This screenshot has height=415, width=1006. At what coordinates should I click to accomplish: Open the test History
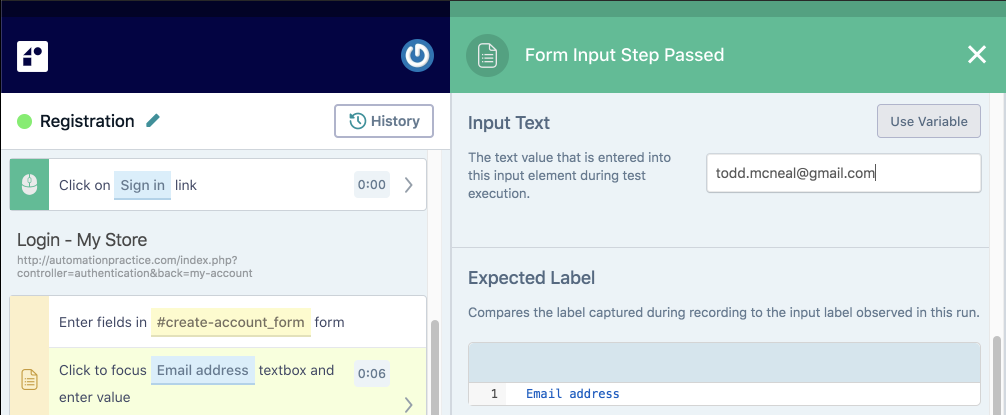tap(384, 121)
